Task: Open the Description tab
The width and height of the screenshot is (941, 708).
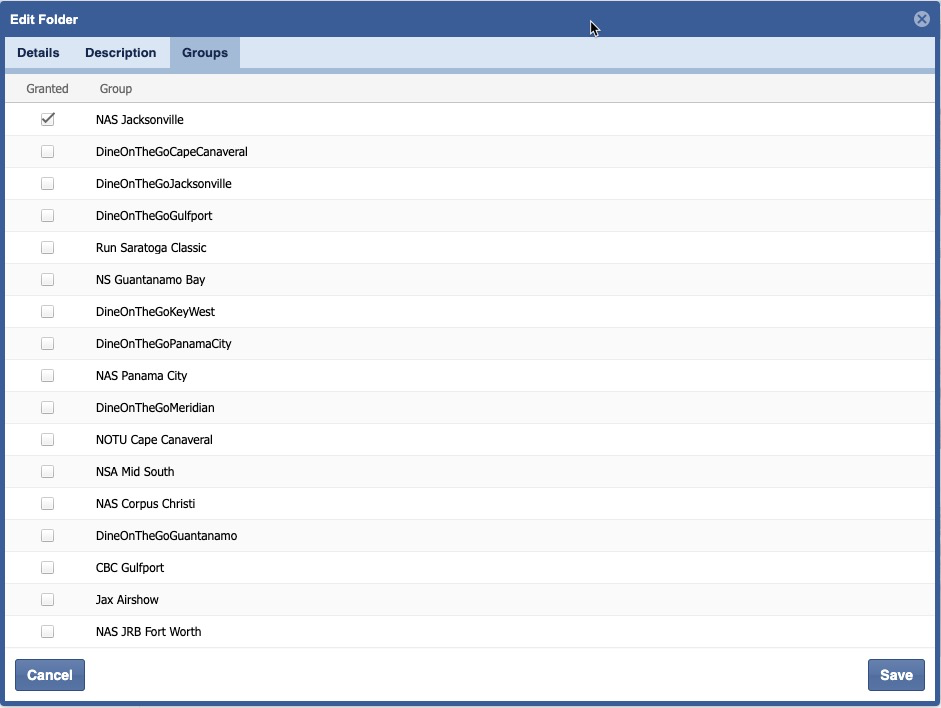Action: 120,53
